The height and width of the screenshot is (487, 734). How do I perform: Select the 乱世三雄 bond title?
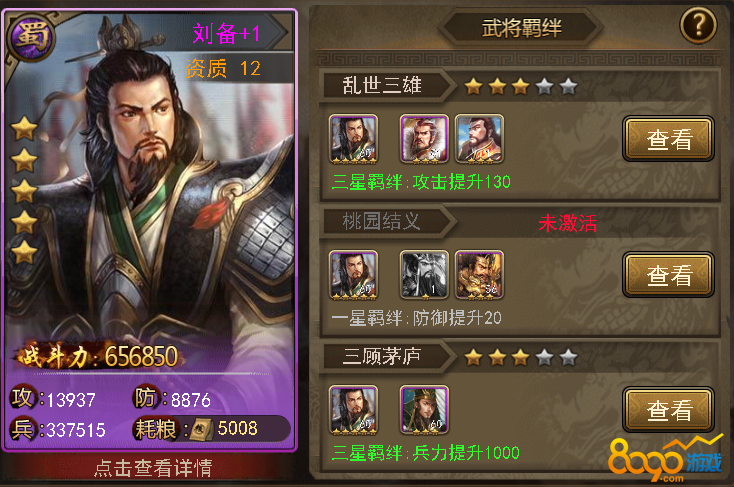[x=382, y=86]
